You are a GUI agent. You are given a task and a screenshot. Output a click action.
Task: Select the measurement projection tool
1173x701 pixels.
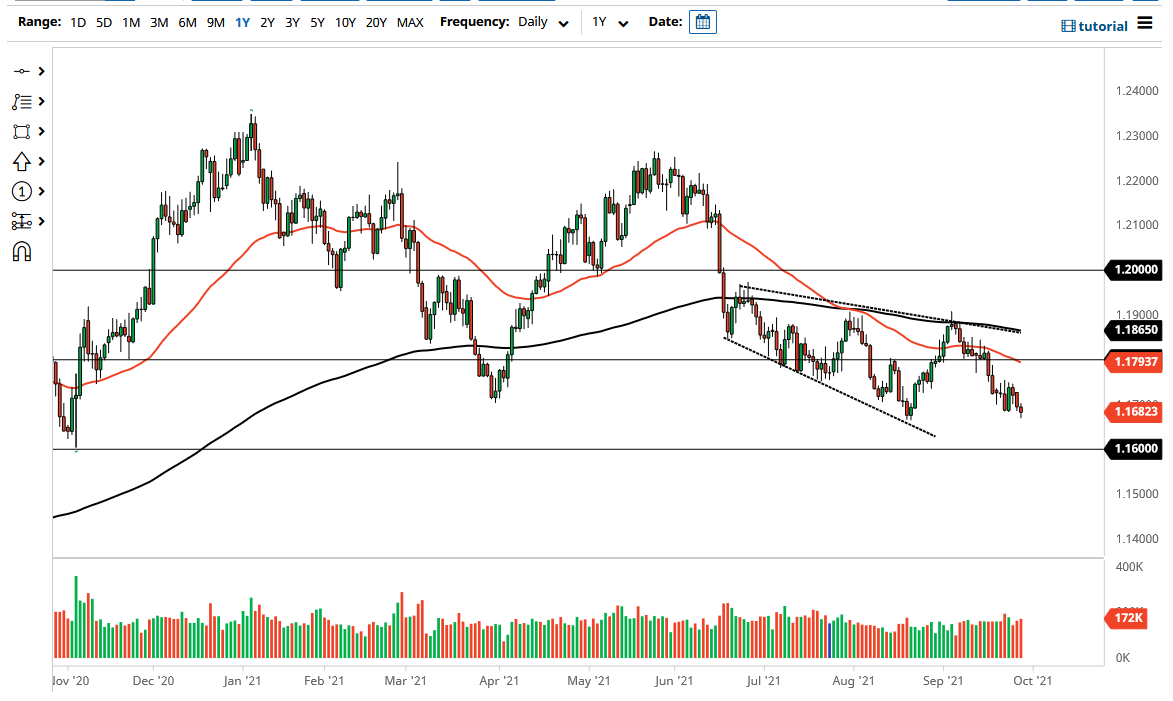22,221
